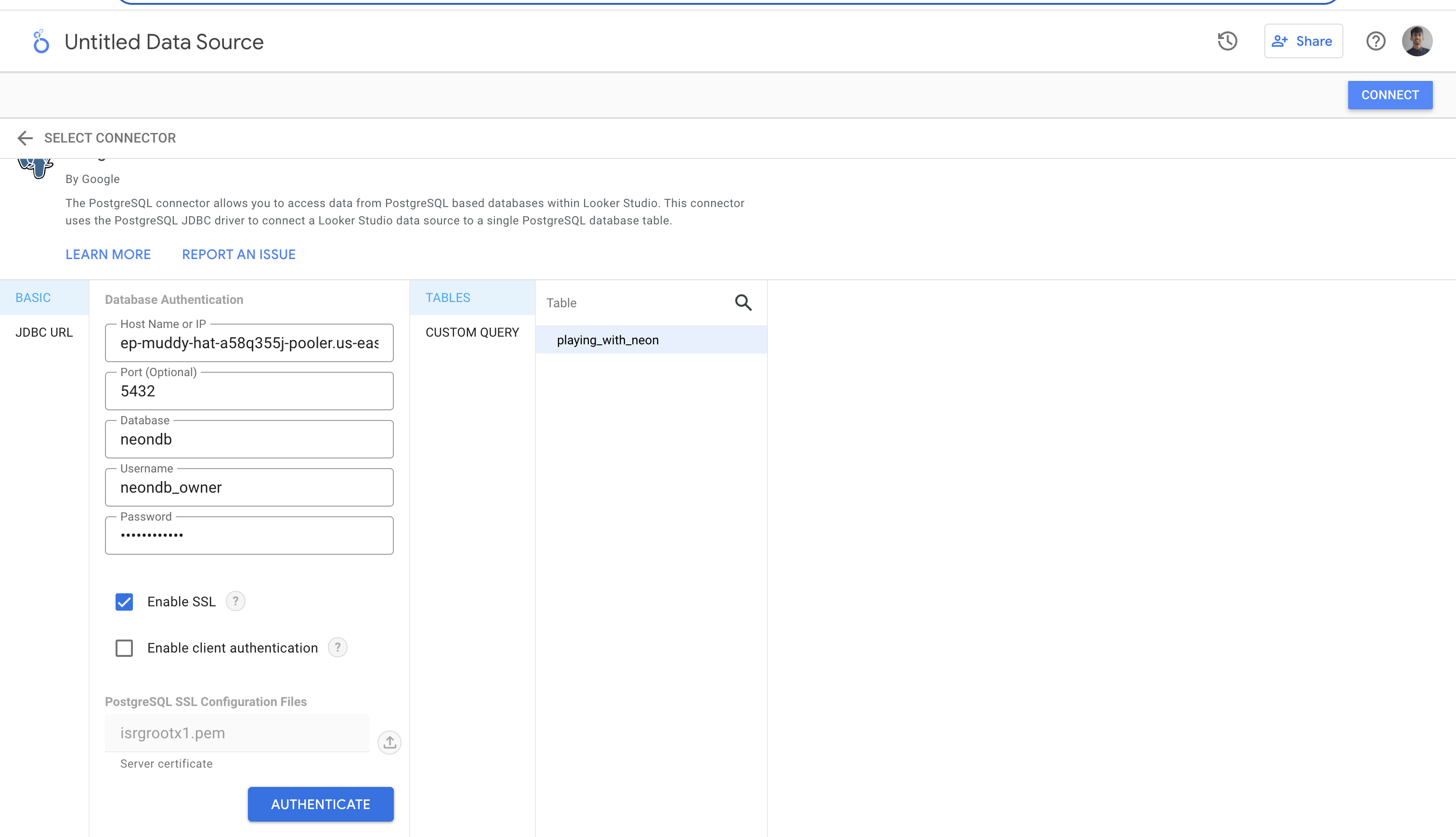Check Enable client authentication box
Image resolution: width=1456 pixels, height=837 pixels.
(124, 648)
